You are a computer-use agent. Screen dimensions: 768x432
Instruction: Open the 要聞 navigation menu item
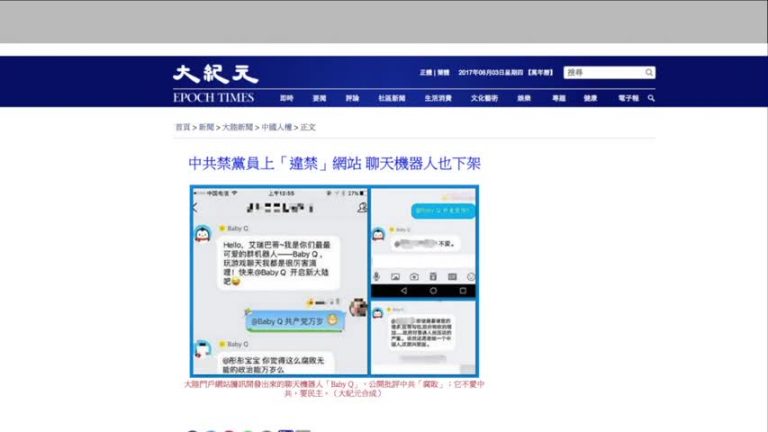click(319, 98)
